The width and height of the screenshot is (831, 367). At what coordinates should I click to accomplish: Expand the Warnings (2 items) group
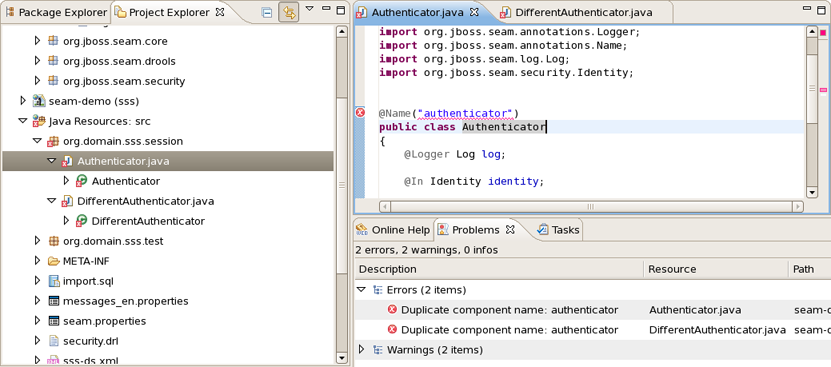pos(361,349)
